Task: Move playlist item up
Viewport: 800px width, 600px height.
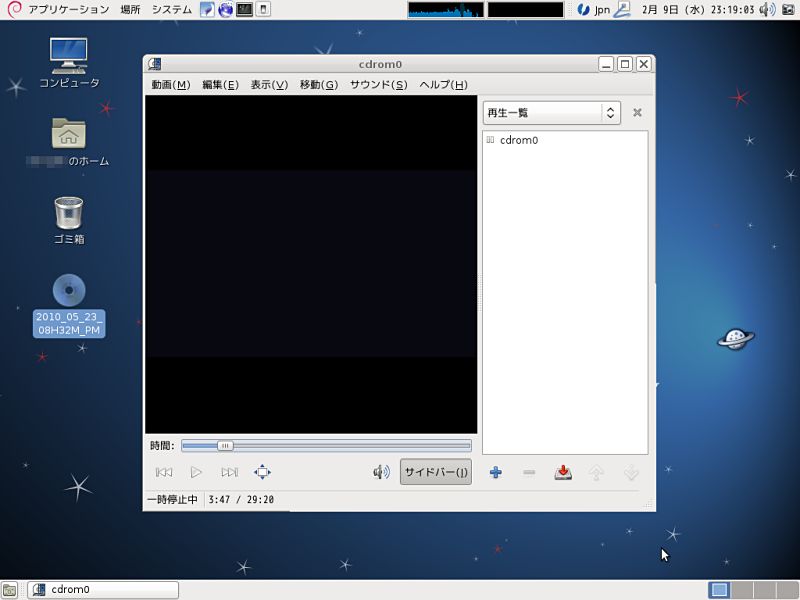Action: [597, 472]
